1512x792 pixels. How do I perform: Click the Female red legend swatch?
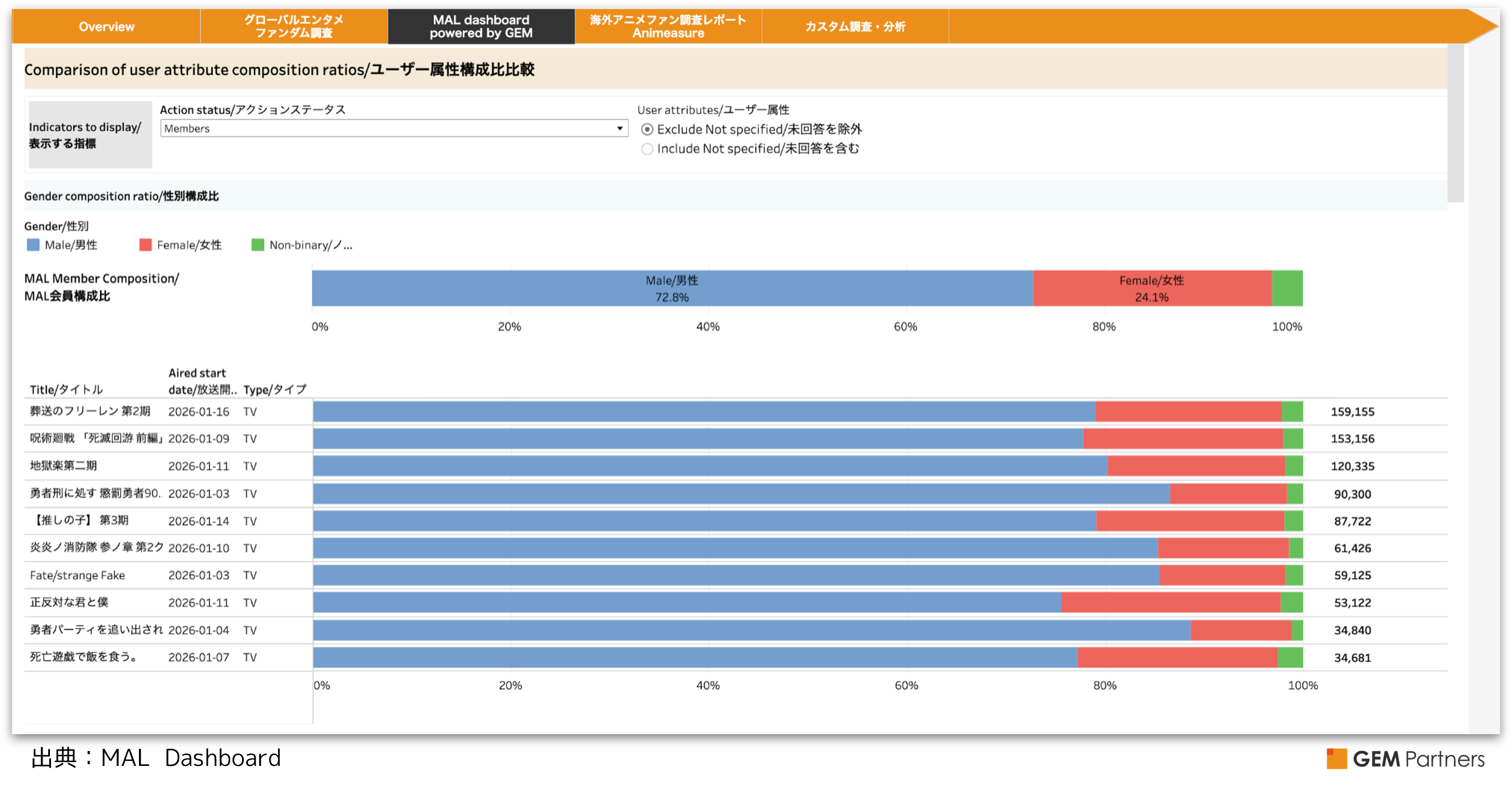145,245
